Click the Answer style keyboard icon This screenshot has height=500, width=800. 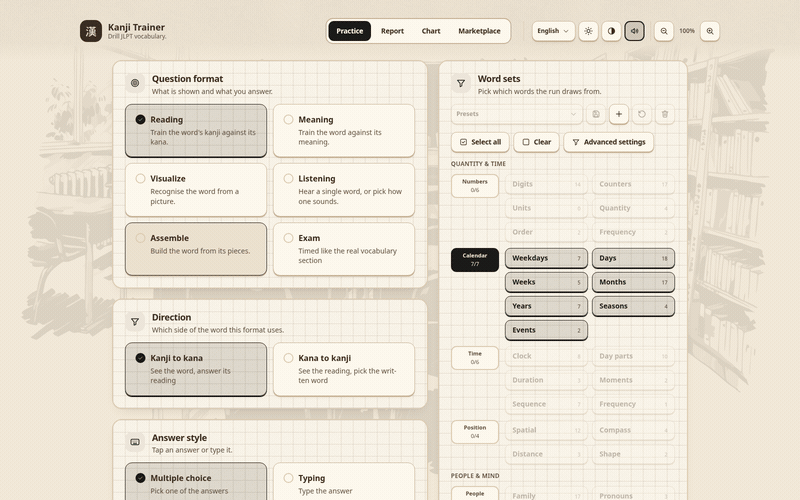[x=135, y=442]
